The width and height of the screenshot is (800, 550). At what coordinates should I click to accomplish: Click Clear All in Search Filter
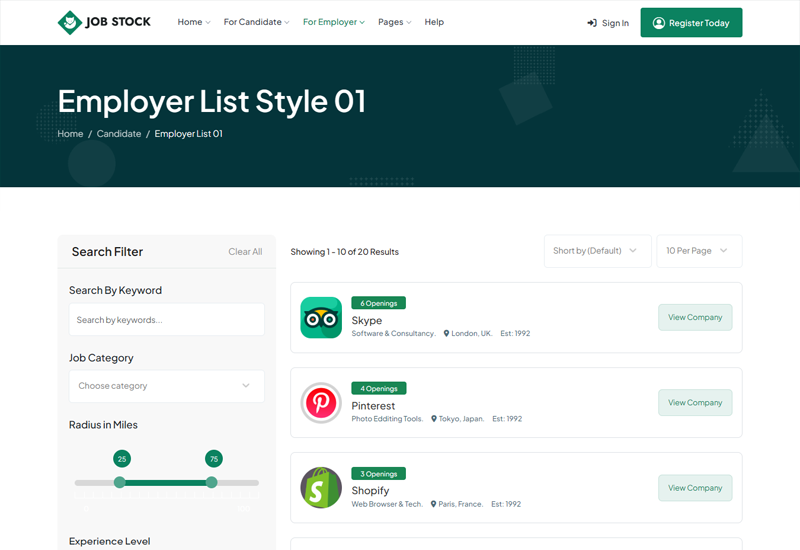[x=245, y=252]
